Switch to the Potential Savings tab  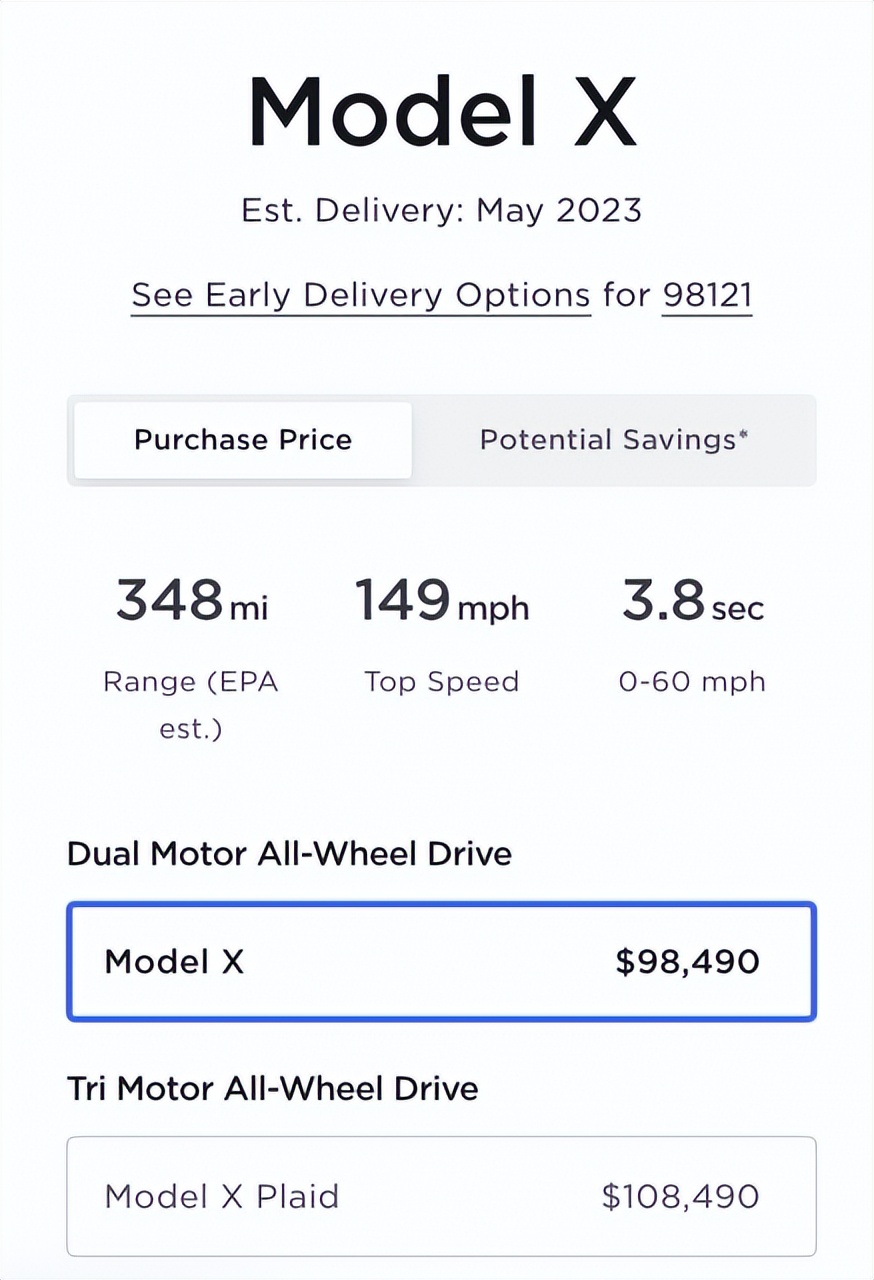(613, 440)
